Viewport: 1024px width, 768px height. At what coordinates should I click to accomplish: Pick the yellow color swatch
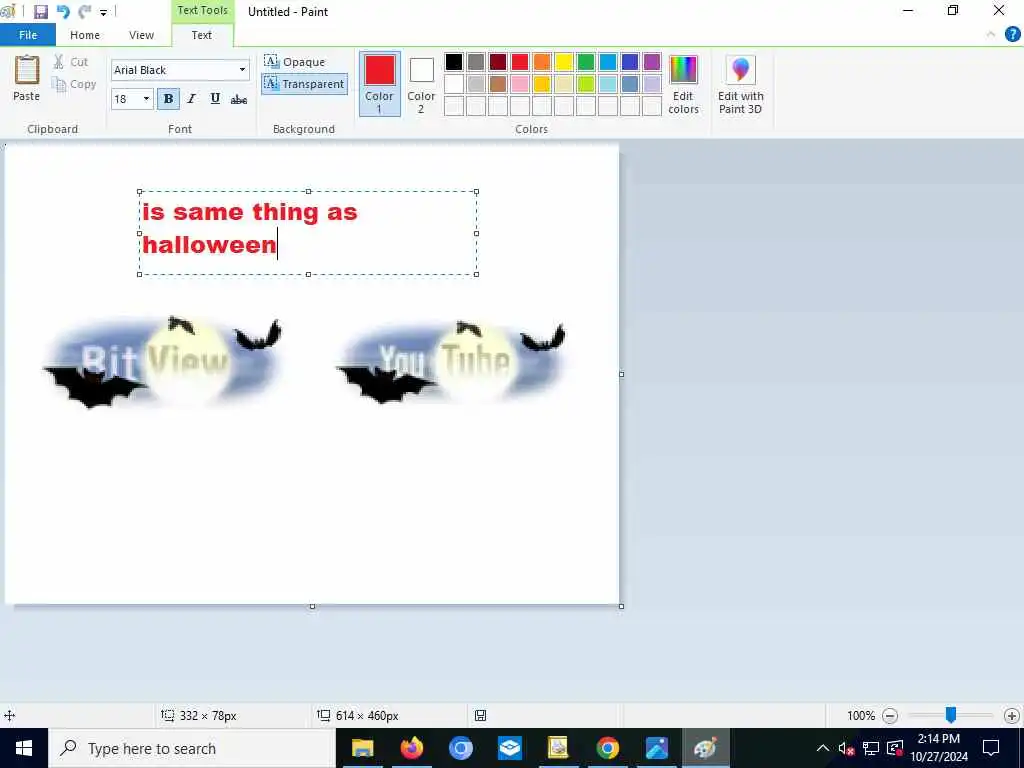(564, 62)
